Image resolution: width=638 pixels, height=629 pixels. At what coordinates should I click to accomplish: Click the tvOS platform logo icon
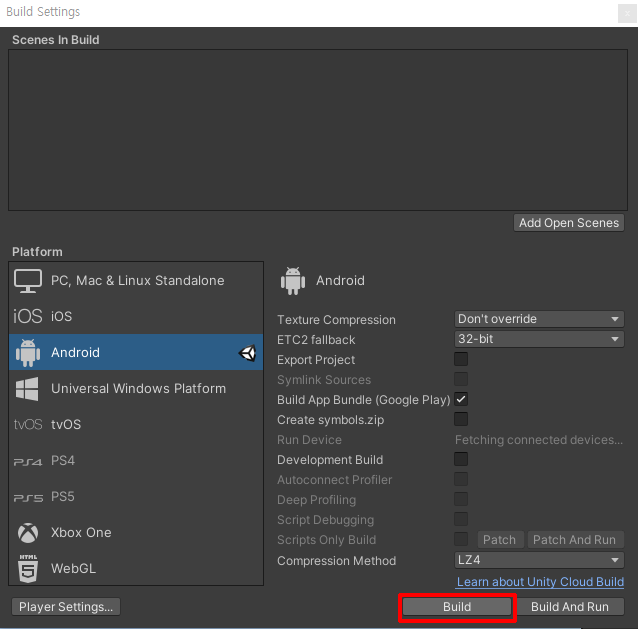(28, 424)
